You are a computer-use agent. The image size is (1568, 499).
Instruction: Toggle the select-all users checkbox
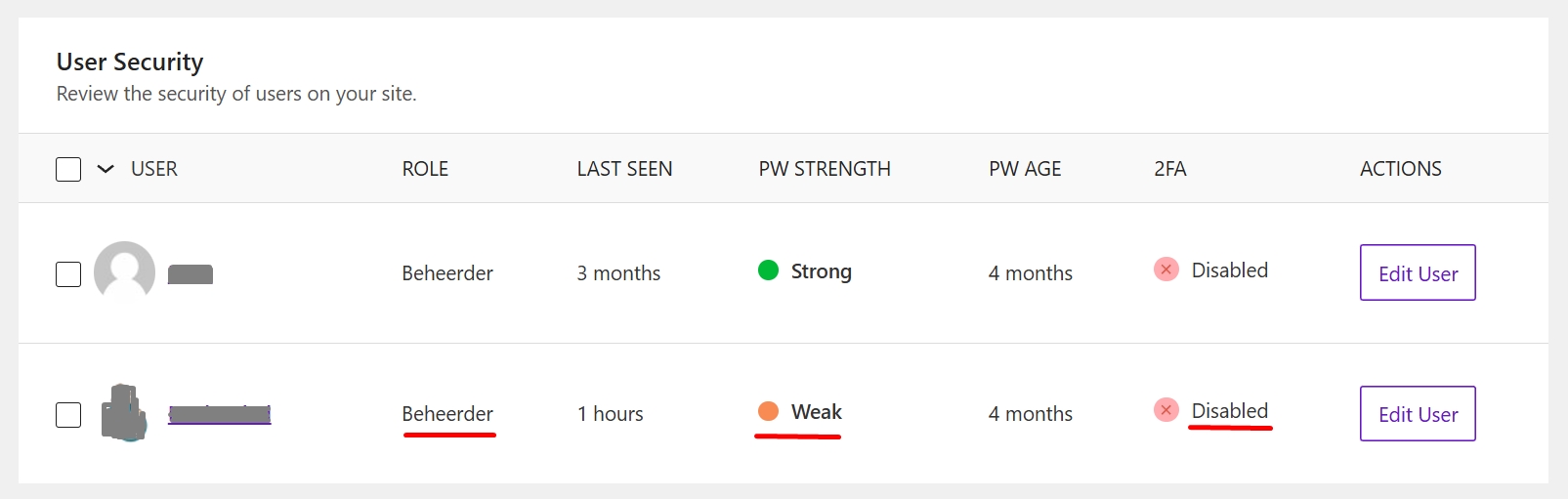[x=68, y=169]
